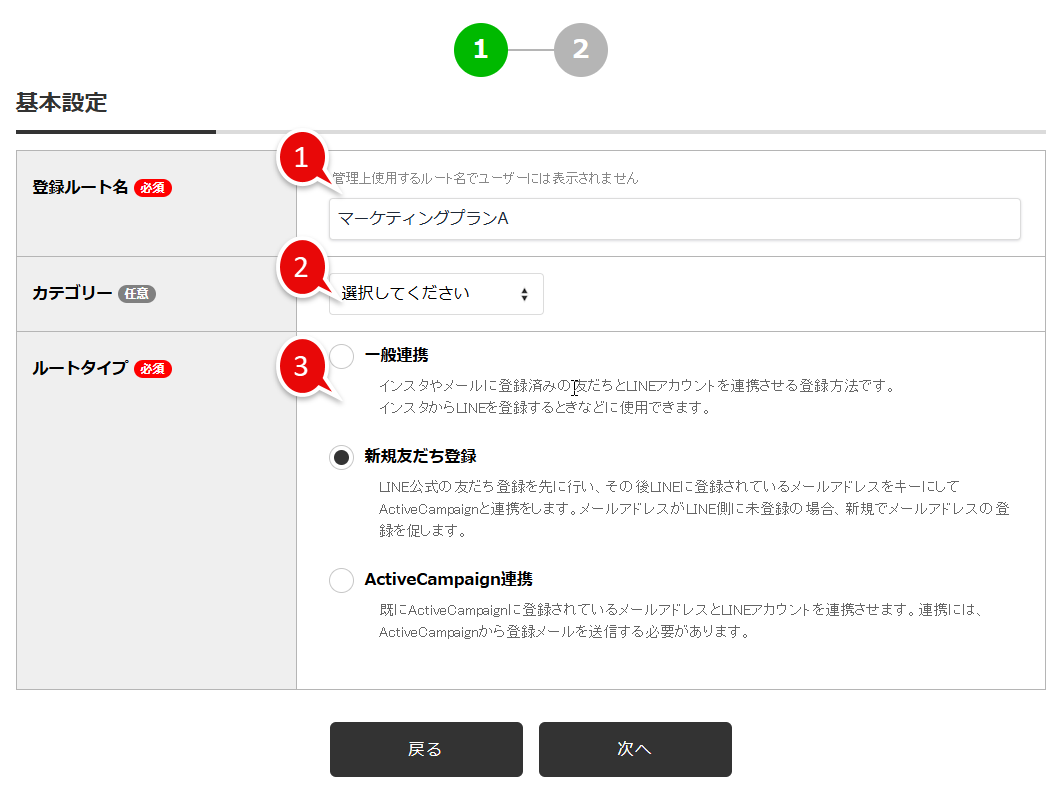Screen dimensions: 1064x797
Task: Click the 任意 badge next to カテゴリー
Action: [137, 294]
